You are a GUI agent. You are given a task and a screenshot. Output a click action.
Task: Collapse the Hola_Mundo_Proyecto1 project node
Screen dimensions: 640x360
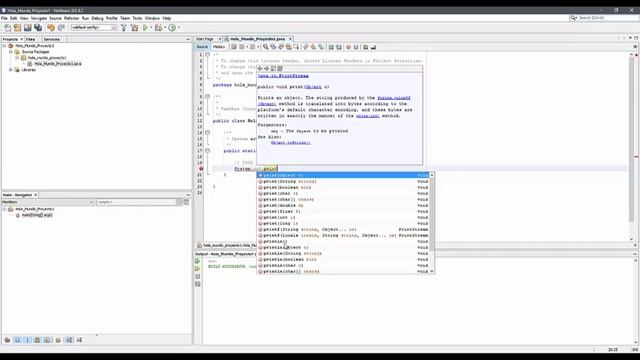tap(4, 46)
